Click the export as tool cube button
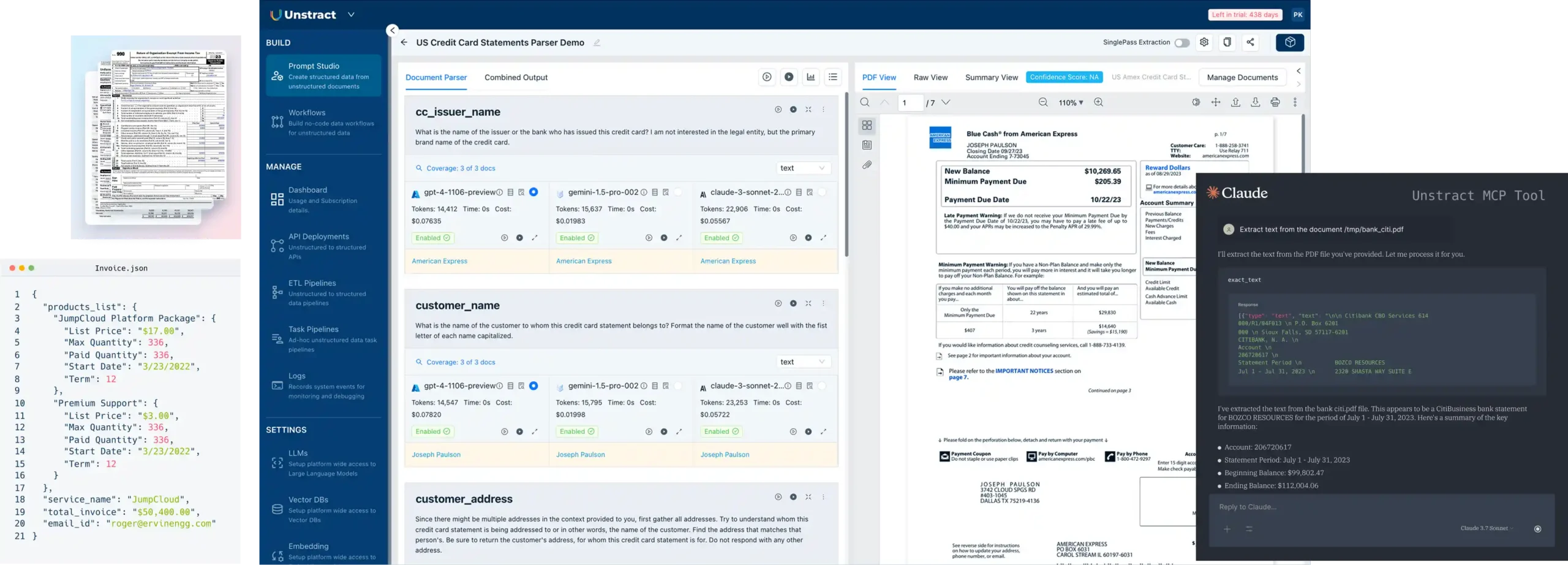 pos(1290,42)
